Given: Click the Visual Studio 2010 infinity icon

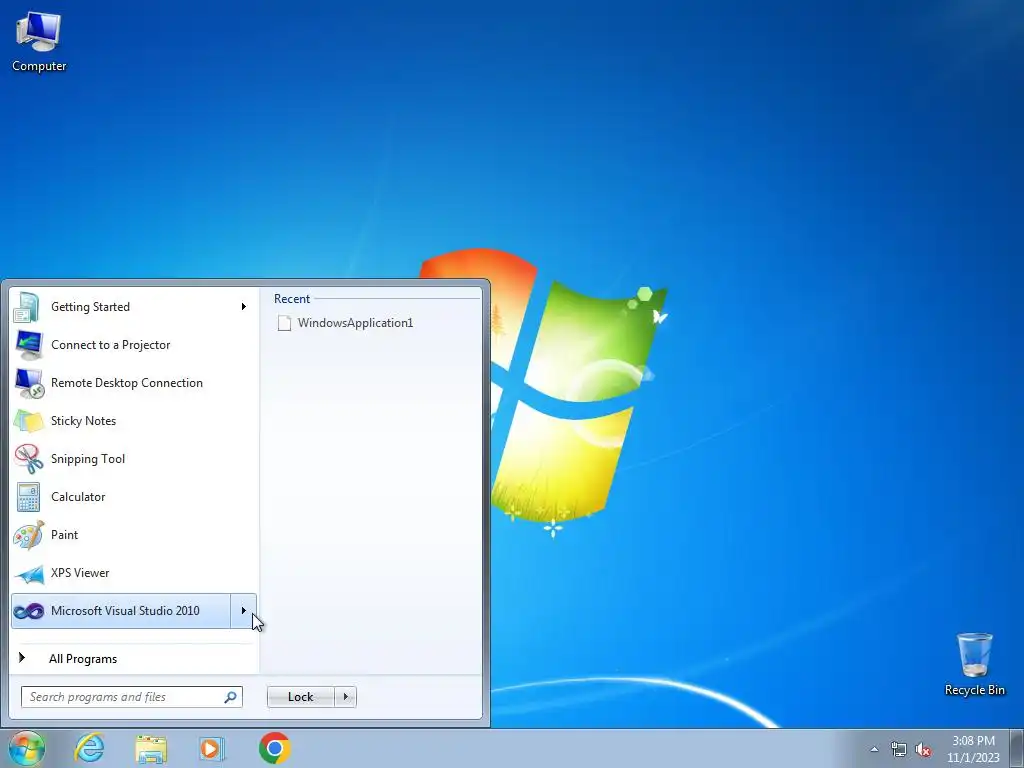Looking at the screenshot, I should [29, 611].
